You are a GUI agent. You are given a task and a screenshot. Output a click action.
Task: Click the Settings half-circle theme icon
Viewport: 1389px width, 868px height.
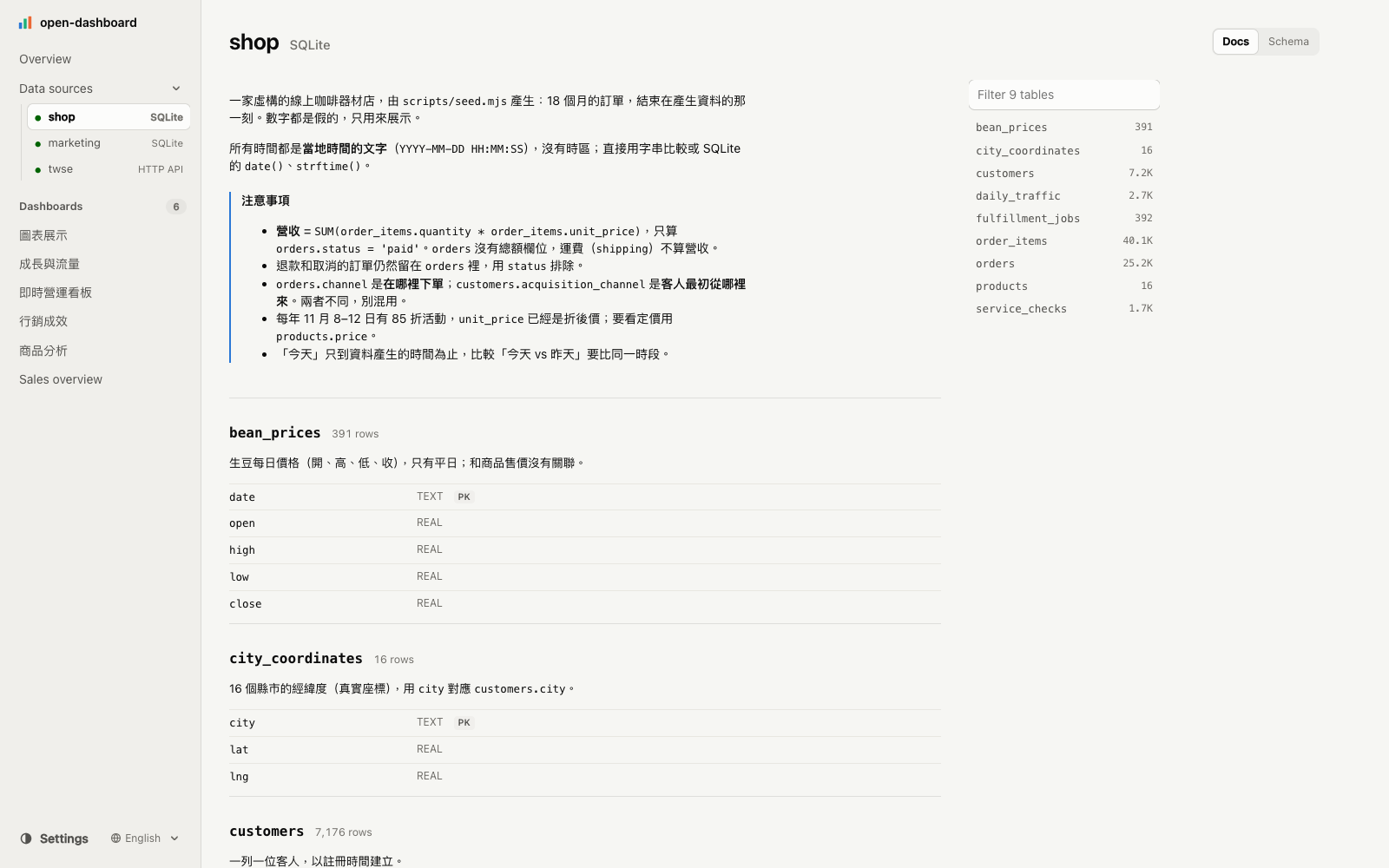point(26,838)
